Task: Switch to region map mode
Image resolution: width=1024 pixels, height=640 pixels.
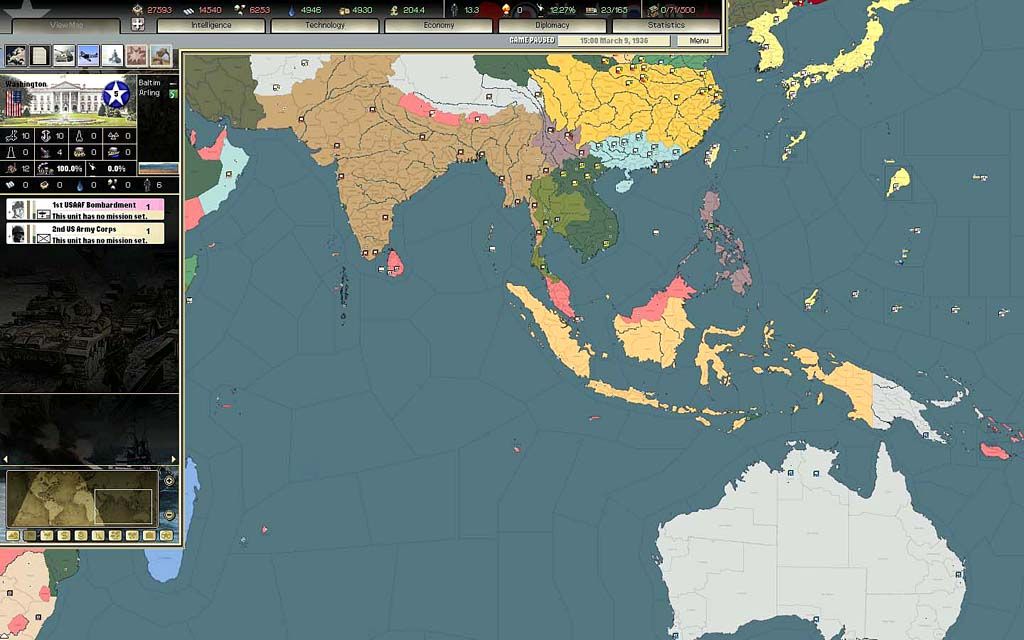Action: [115, 536]
